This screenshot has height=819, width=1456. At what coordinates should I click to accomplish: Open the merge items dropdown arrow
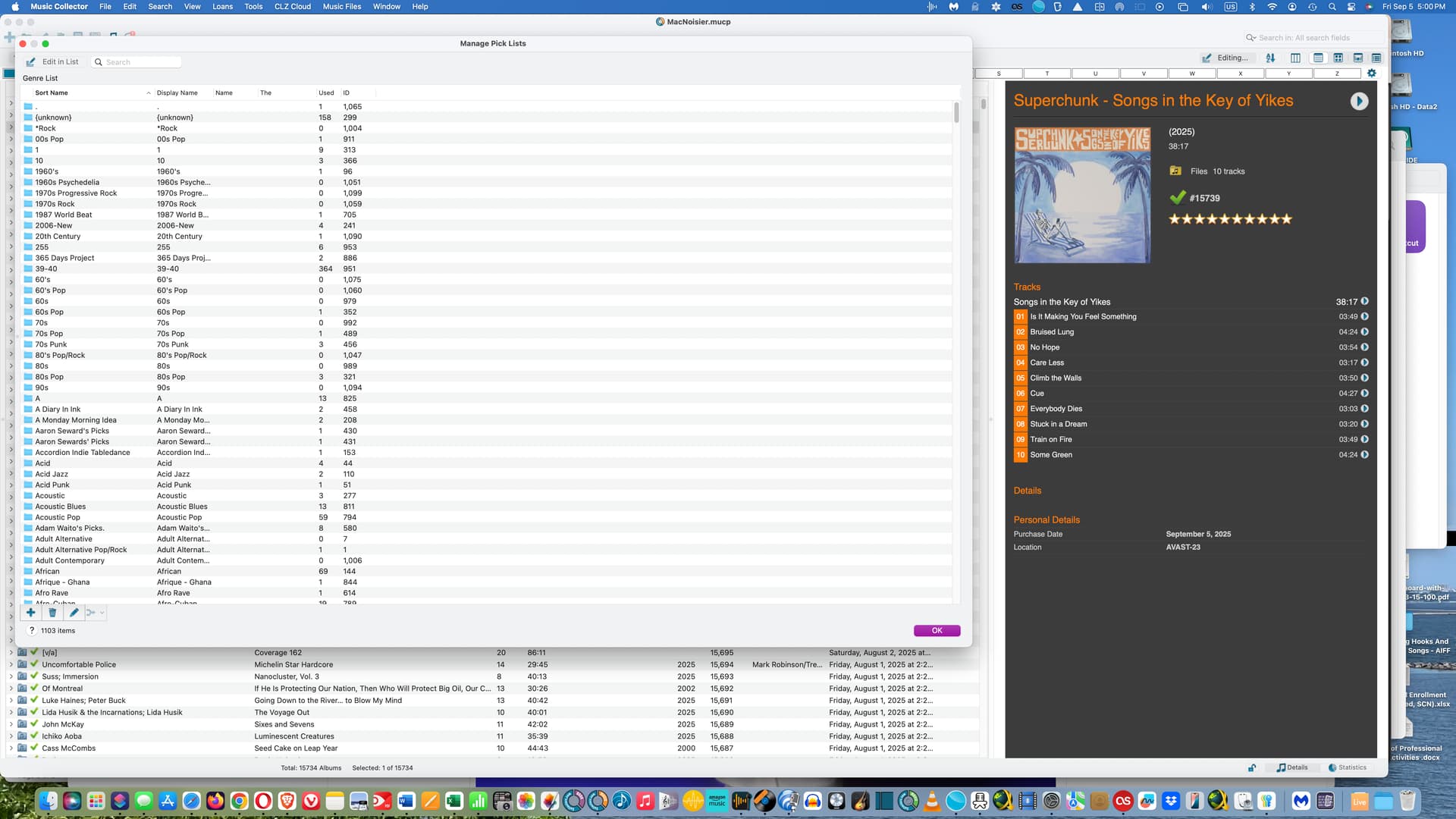point(102,613)
